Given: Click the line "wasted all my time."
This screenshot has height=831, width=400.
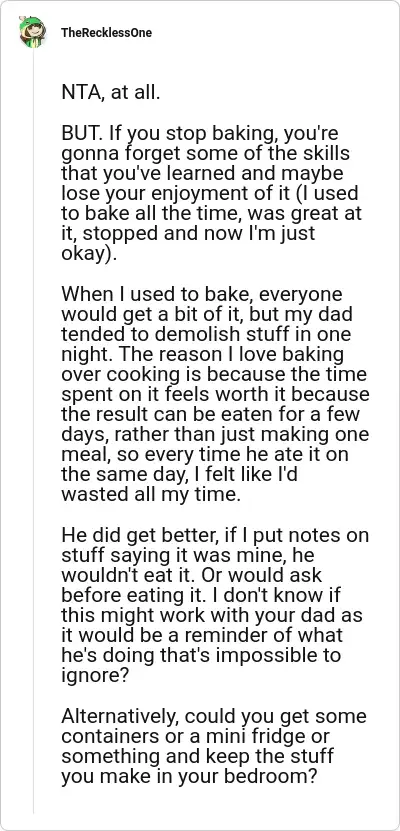Looking at the screenshot, I should tap(151, 493).
